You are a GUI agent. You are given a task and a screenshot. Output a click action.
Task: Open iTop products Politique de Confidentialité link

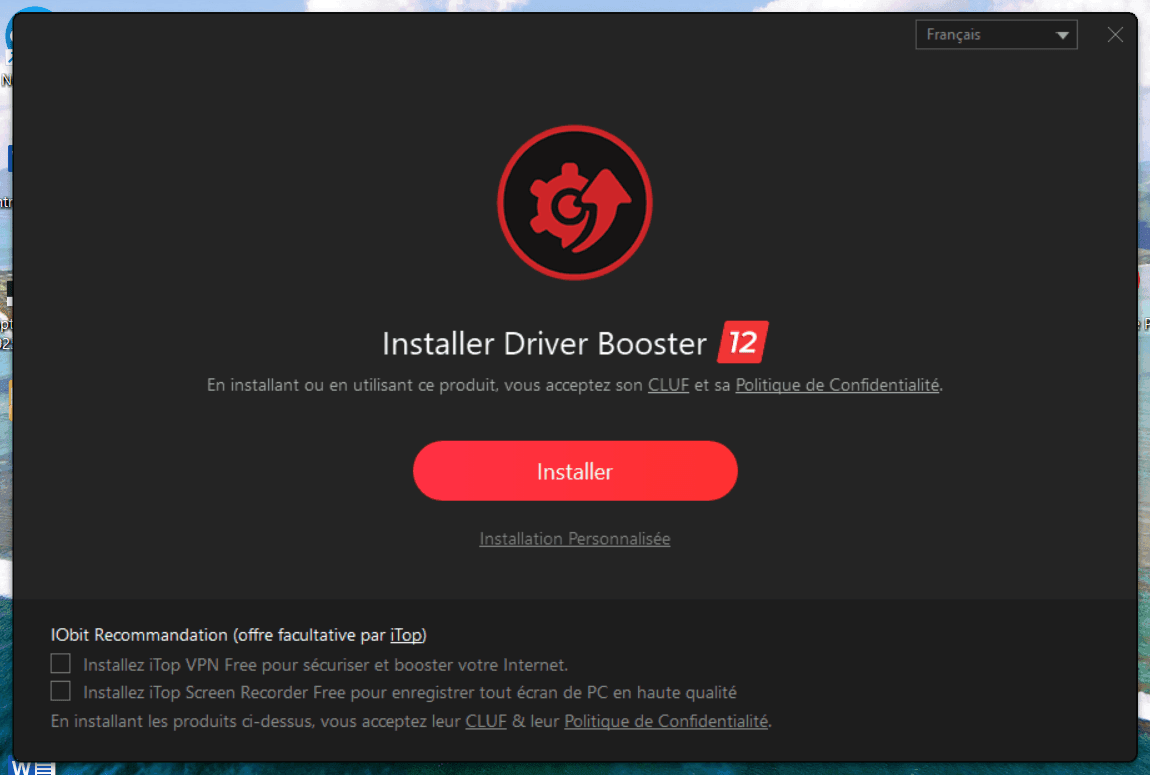click(666, 721)
